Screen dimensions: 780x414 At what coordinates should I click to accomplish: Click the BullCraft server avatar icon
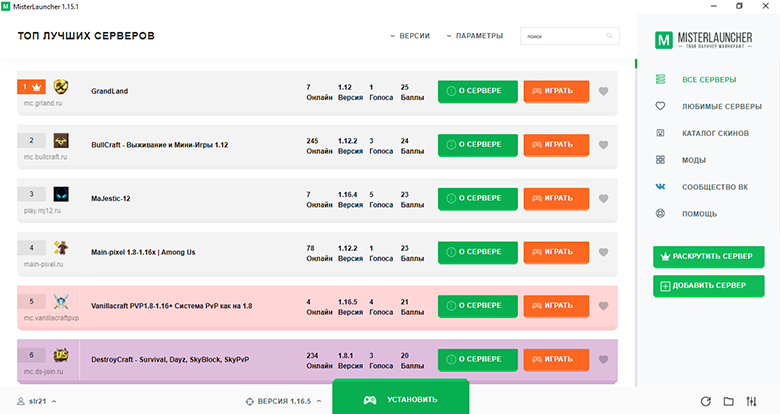click(61, 140)
